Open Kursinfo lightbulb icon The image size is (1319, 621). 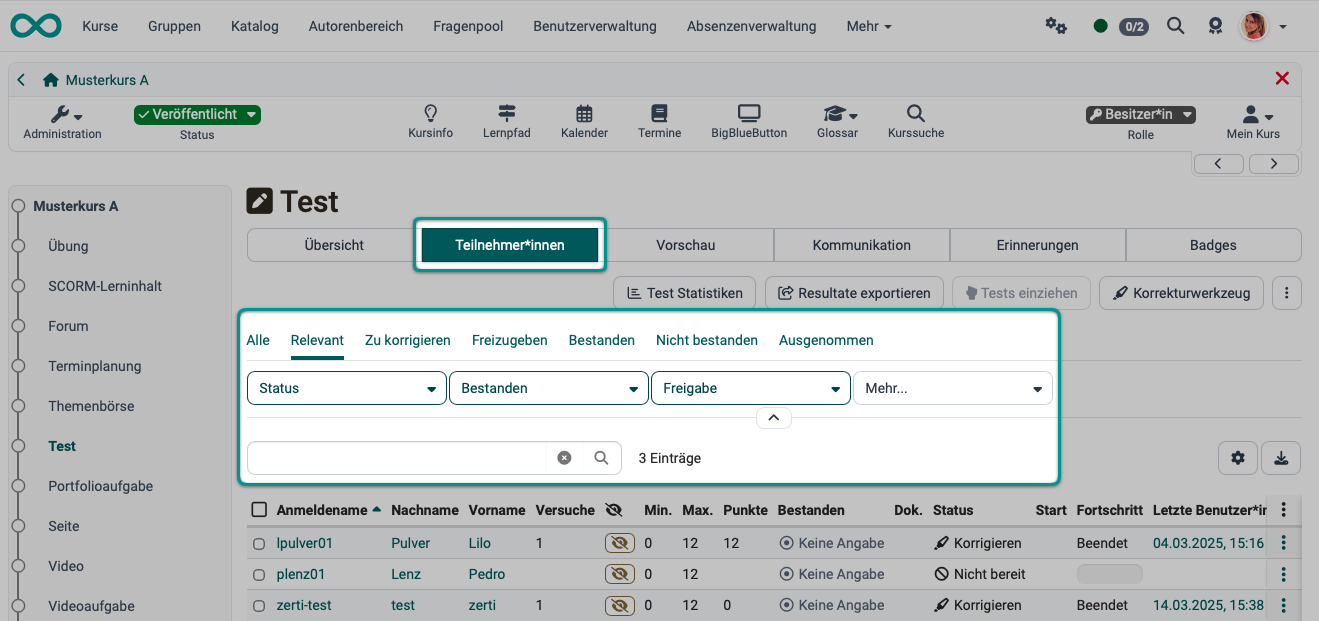tap(431, 122)
